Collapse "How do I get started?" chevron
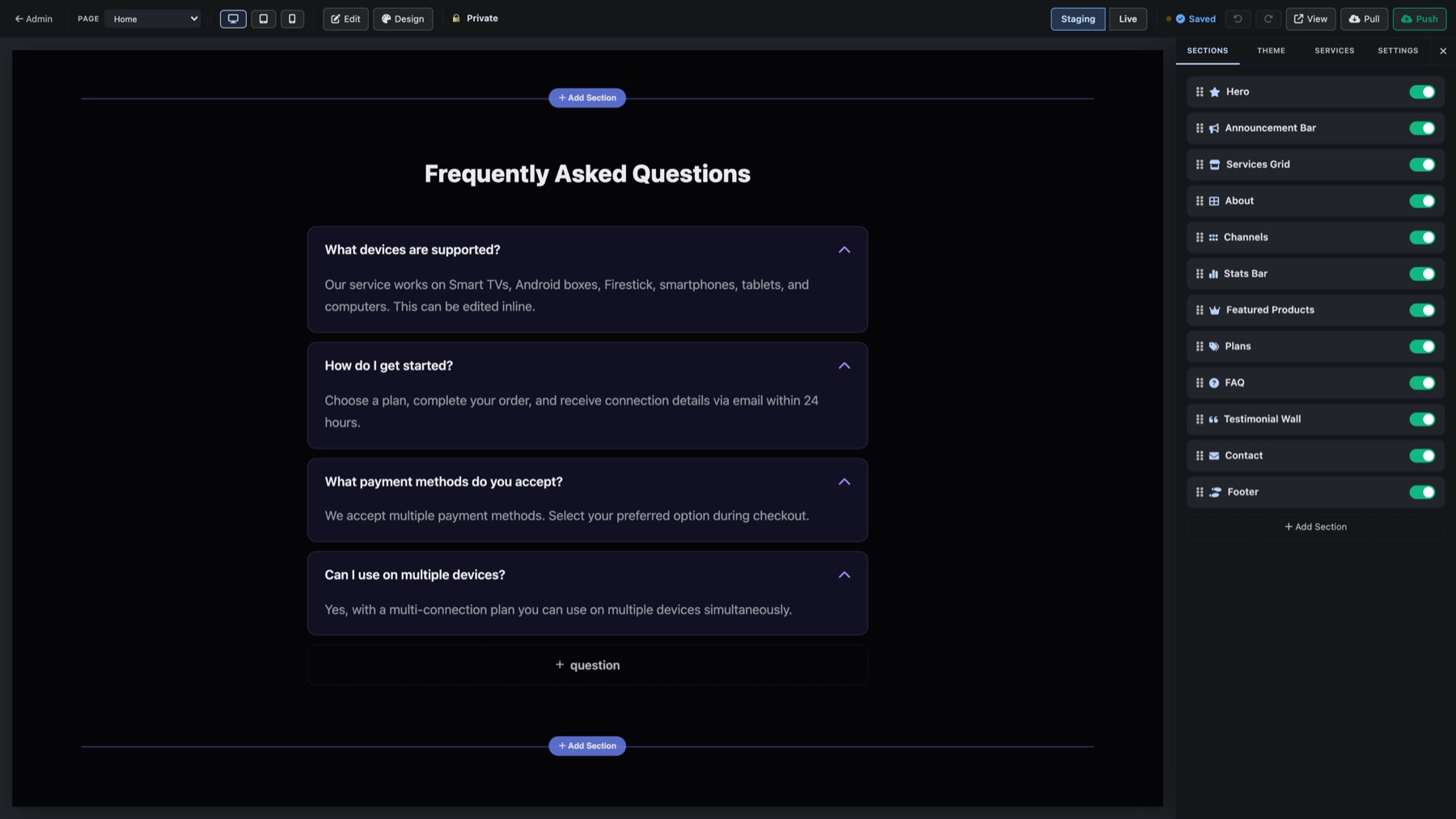The height and width of the screenshot is (819, 1456). (844, 366)
